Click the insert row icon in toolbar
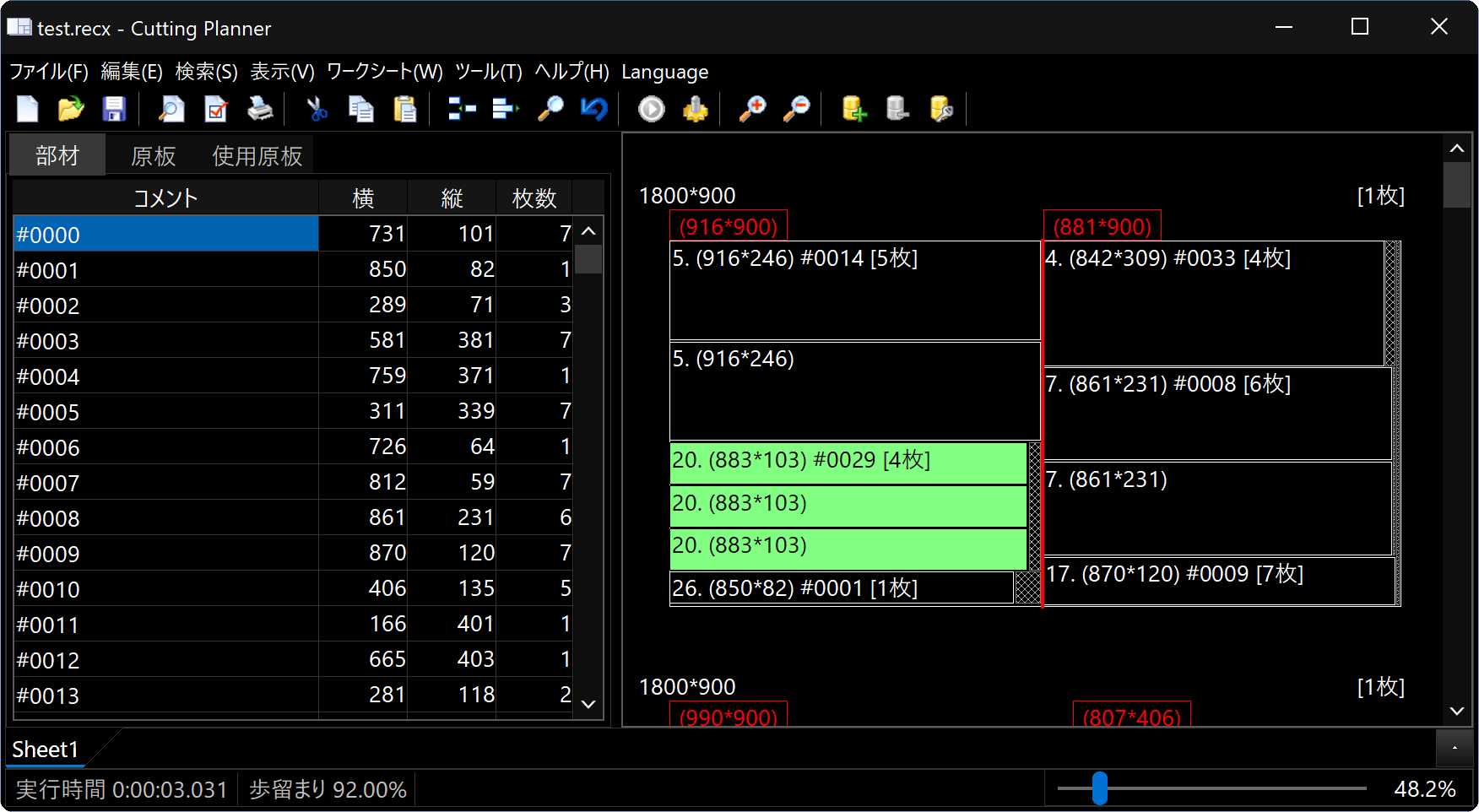 coord(462,109)
